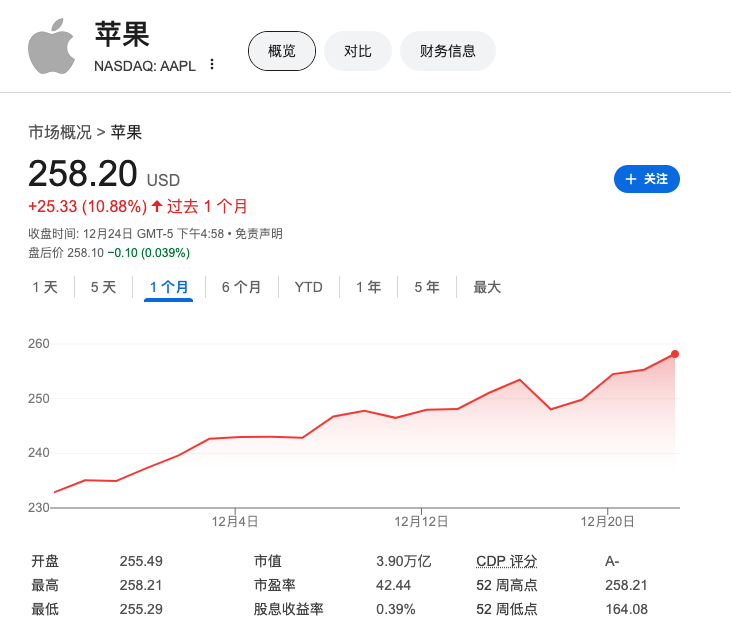Click the 盘后价 258.10 after-hours text

click(66, 253)
